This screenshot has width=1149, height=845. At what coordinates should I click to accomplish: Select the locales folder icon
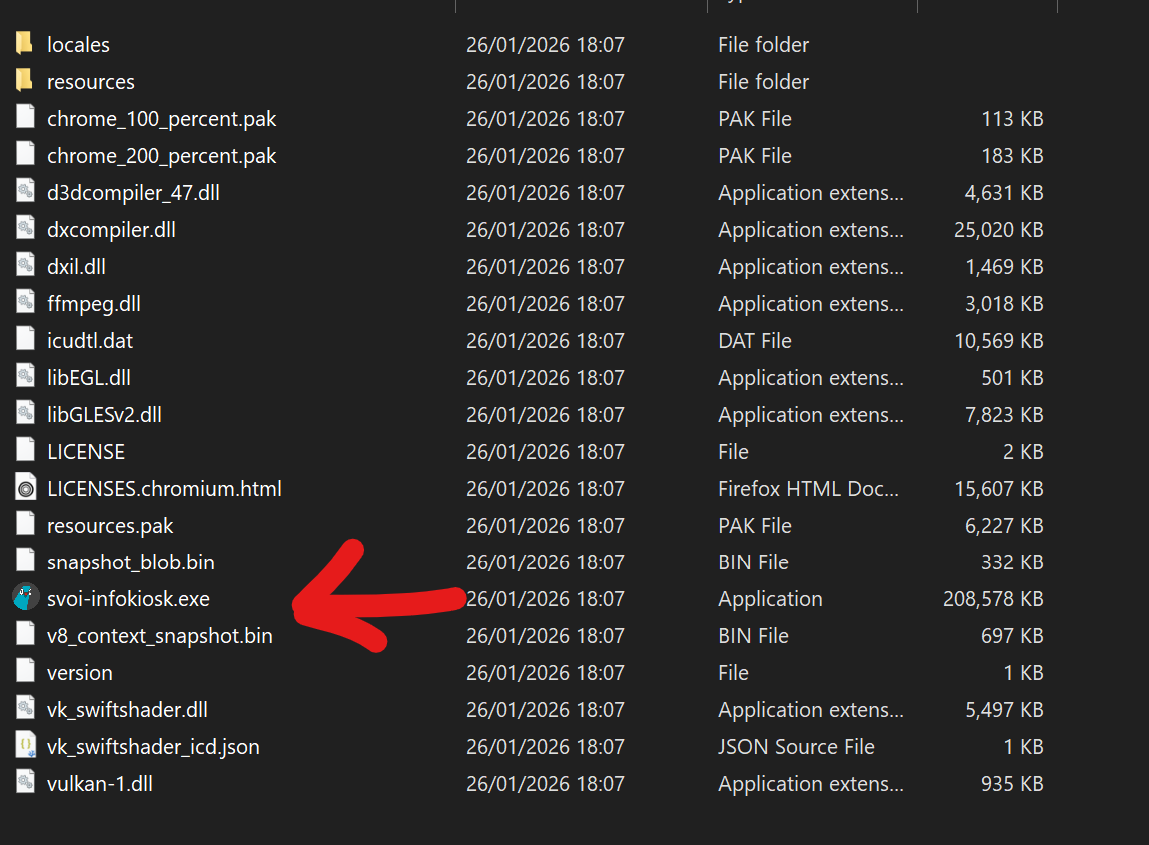click(x=25, y=45)
